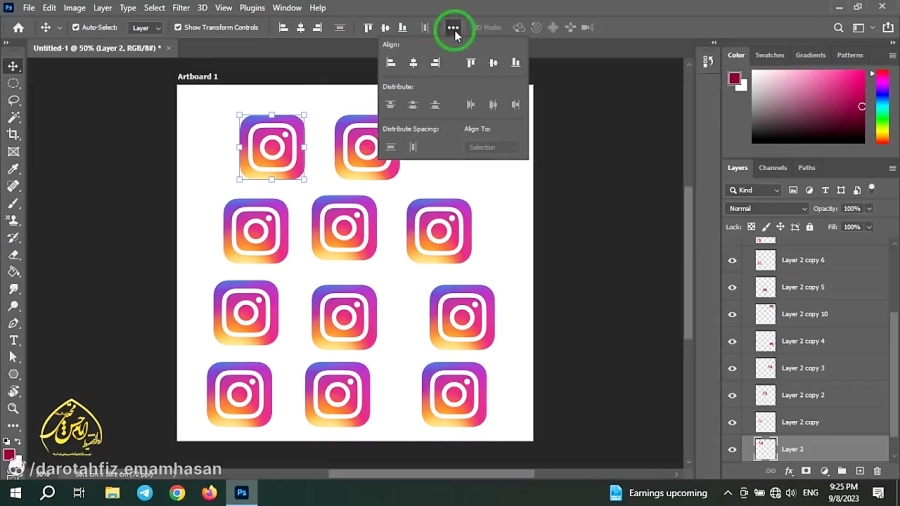Screen dimensions: 900x506
Task: Open the Plugins menu
Action: click(x=252, y=8)
